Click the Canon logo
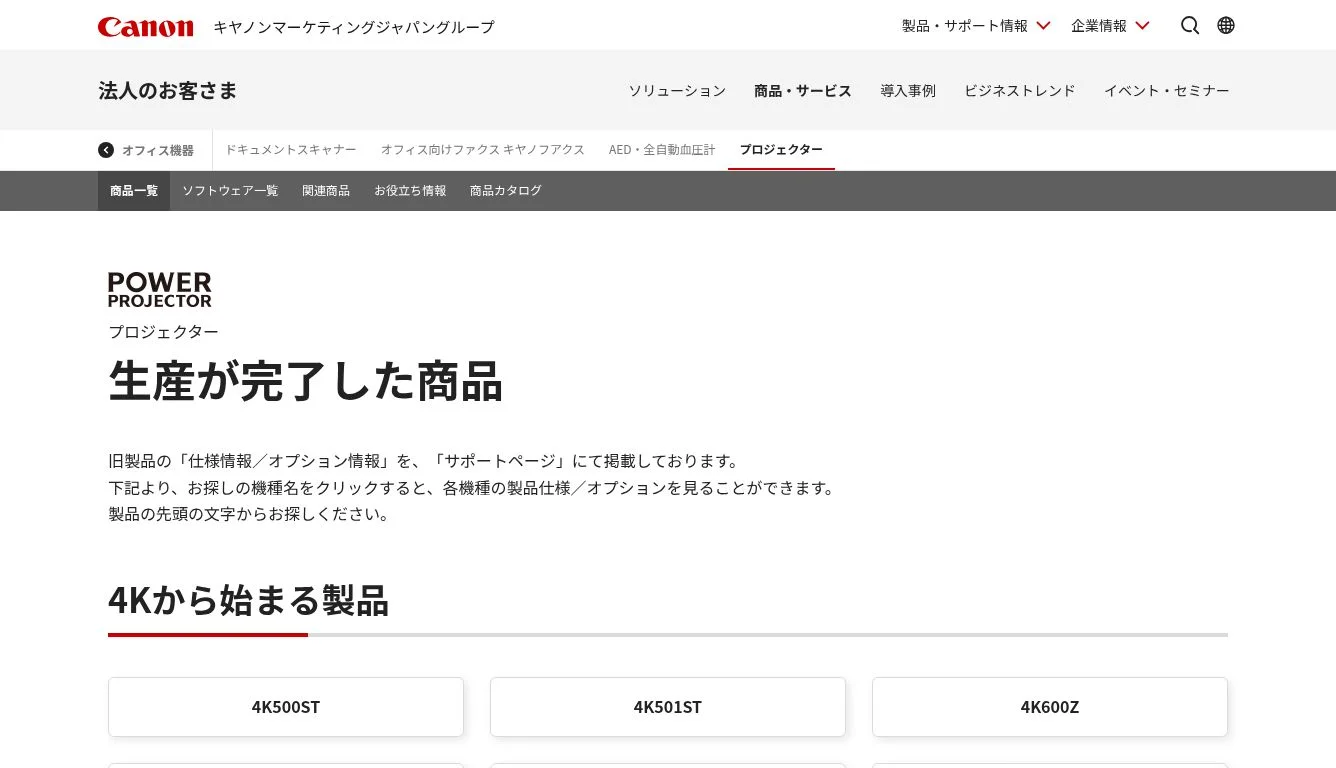Viewport: 1336px width, 768px height. 145,27
